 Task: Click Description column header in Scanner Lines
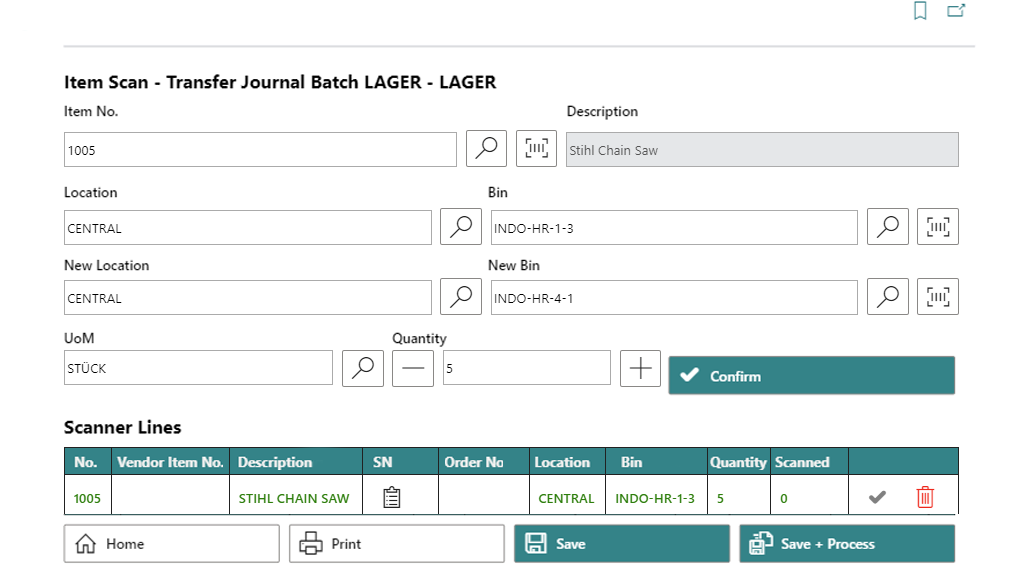[296, 462]
